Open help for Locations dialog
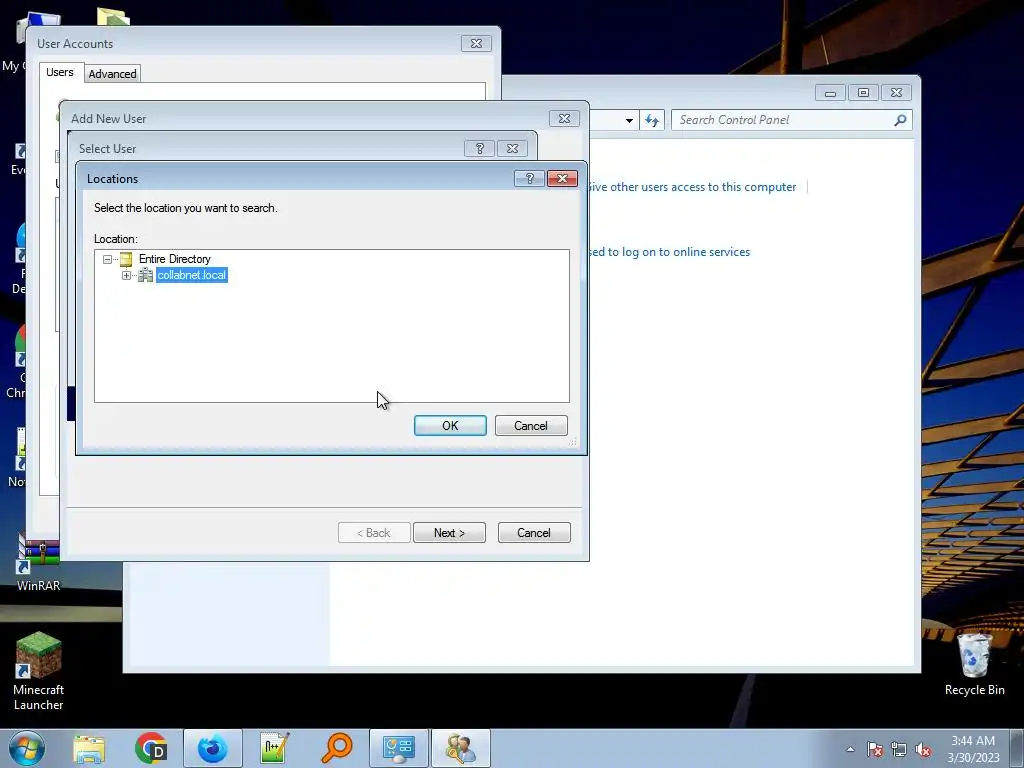The width and height of the screenshot is (1024, 768). (x=530, y=178)
